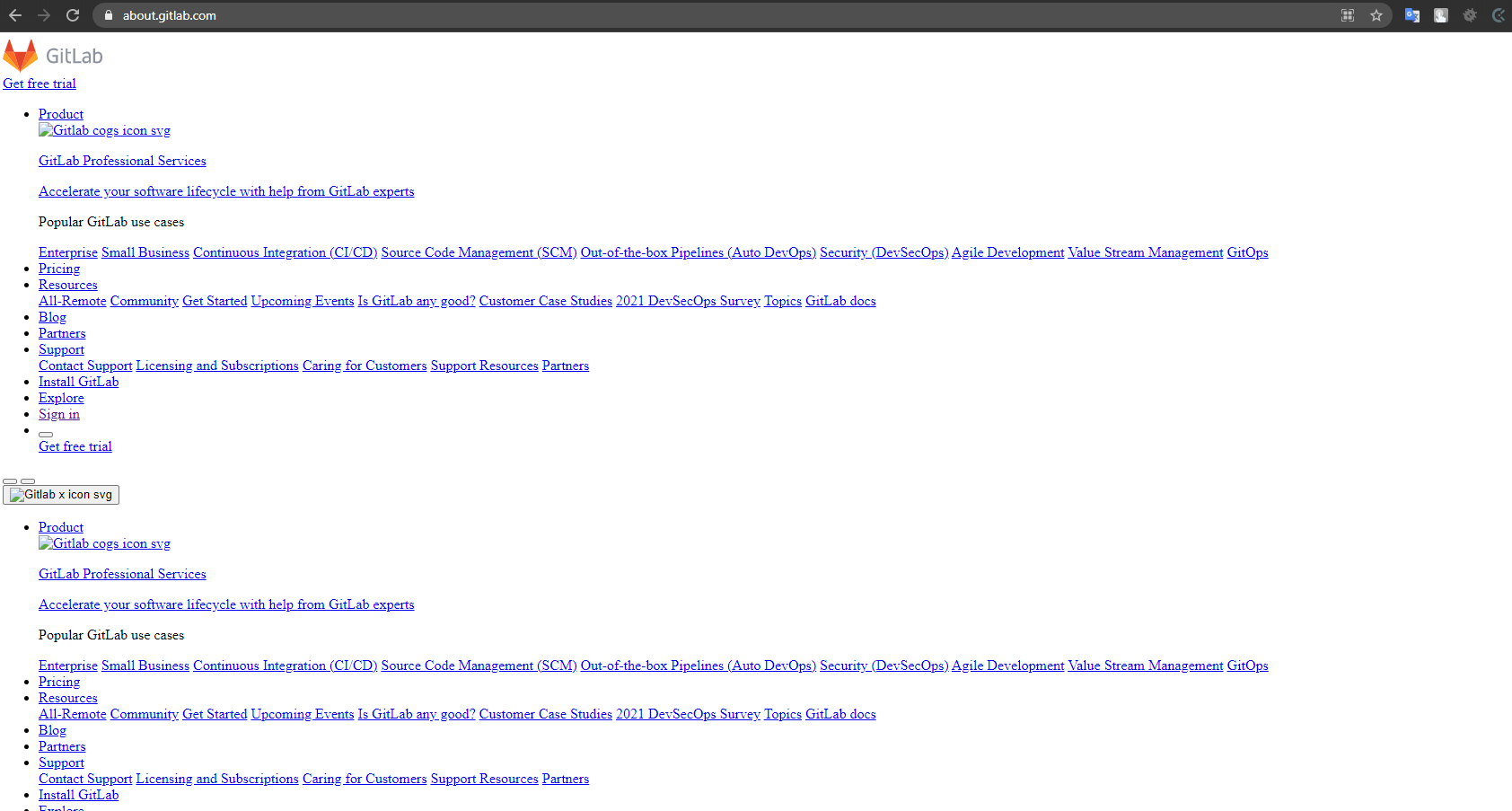Open Customer Case Studies in upper menu
This screenshot has width=1512, height=811.
click(546, 301)
